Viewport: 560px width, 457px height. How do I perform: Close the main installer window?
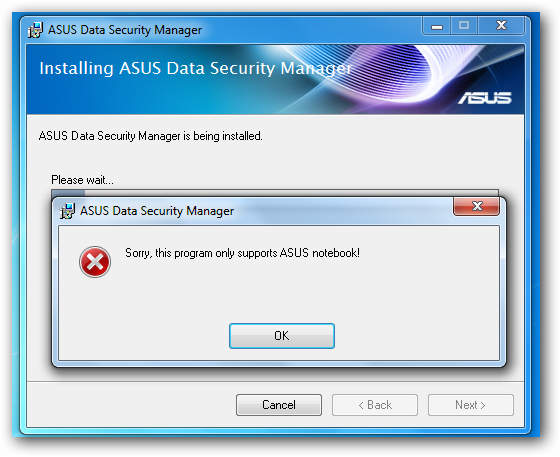coord(501,26)
